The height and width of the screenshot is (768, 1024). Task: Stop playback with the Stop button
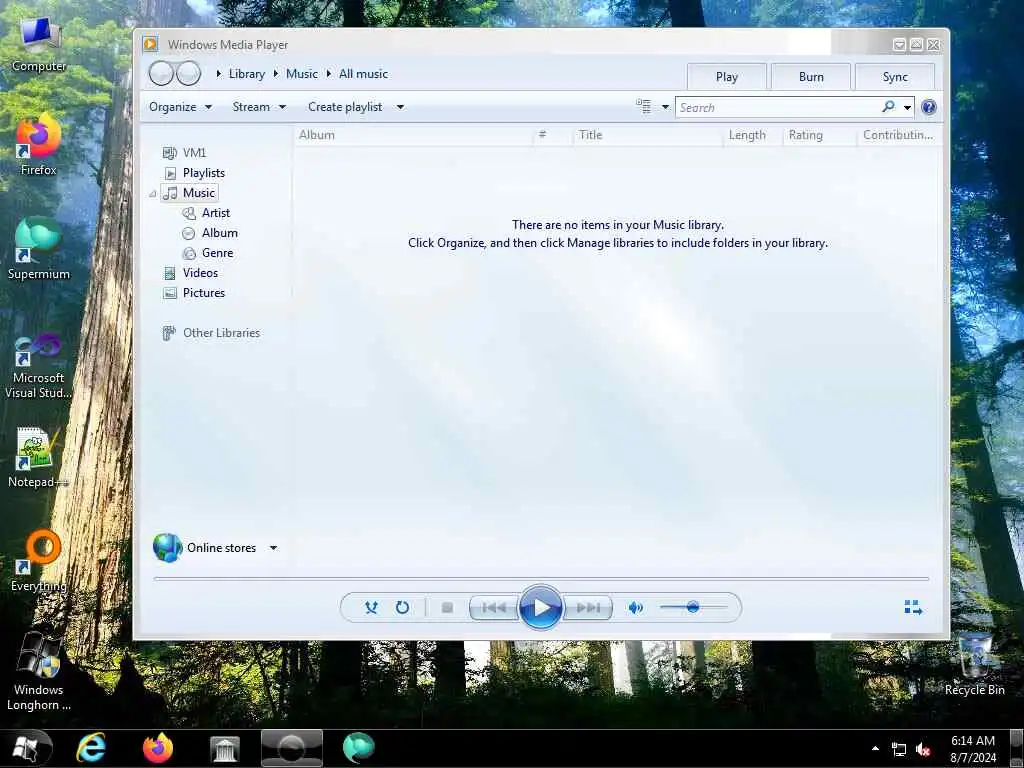(447, 608)
